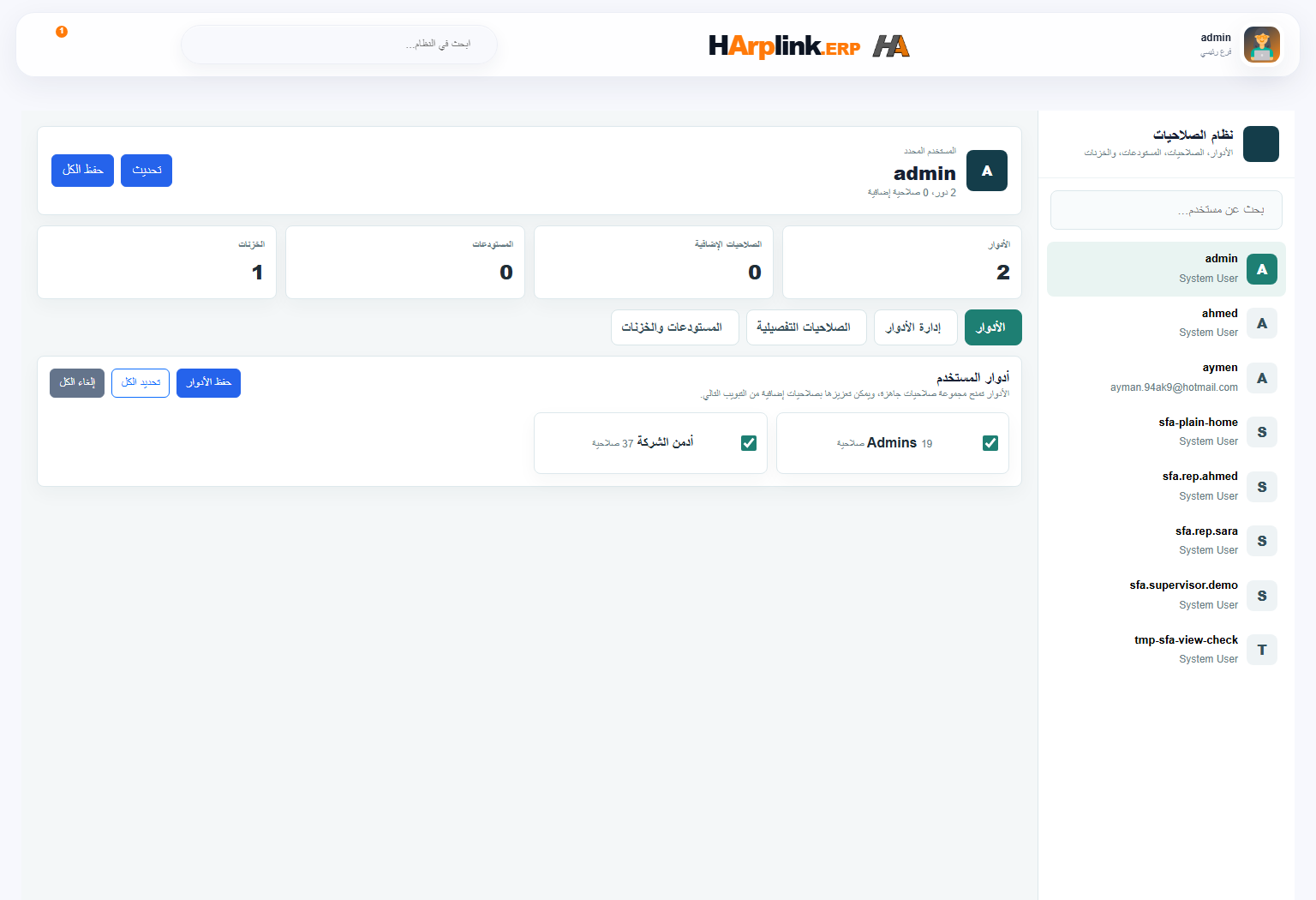The image size is (1316, 900).
Task: Click the green A avatar for admin
Action: 1262,269
